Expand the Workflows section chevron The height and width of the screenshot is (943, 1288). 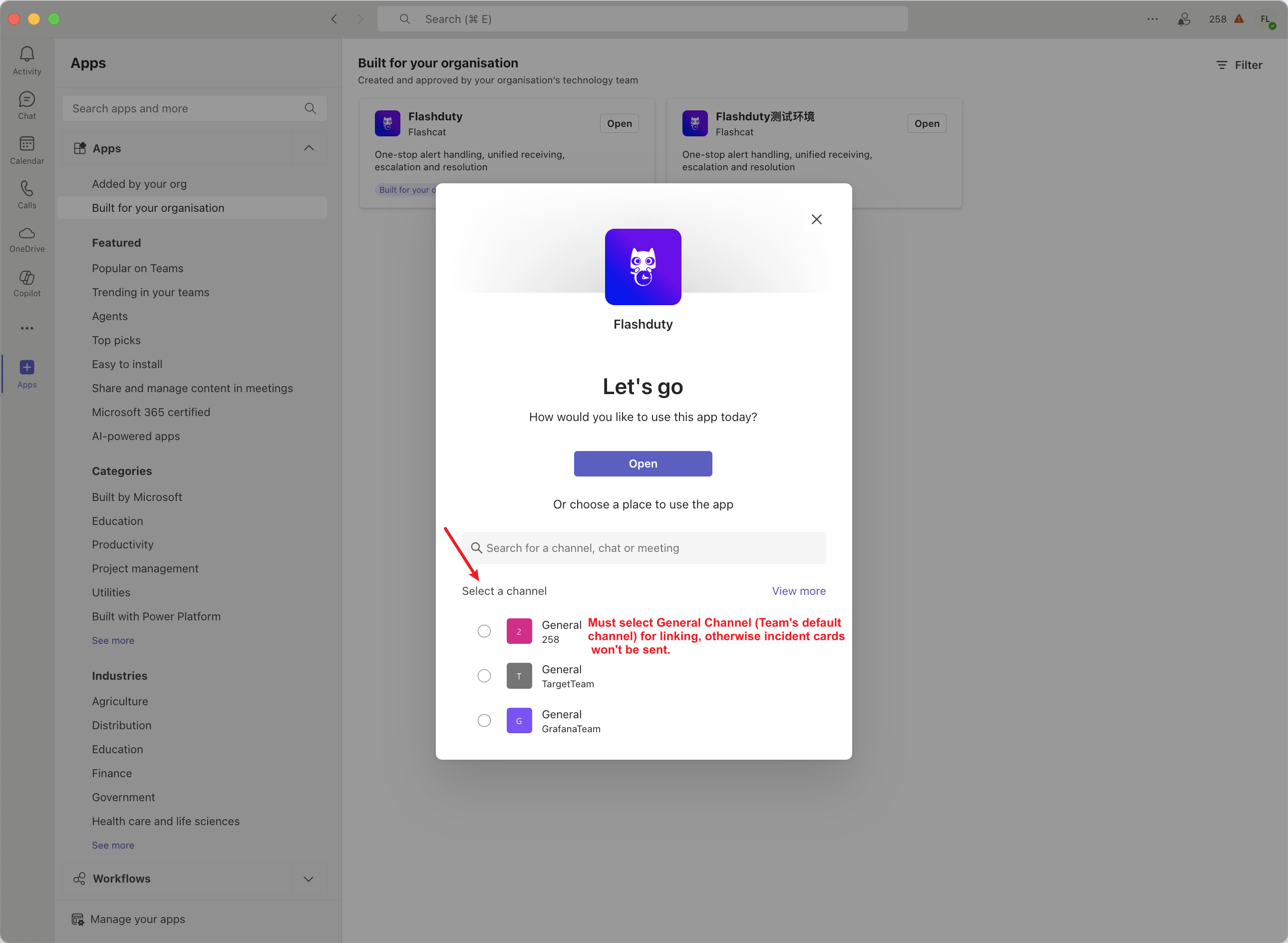tap(309, 879)
